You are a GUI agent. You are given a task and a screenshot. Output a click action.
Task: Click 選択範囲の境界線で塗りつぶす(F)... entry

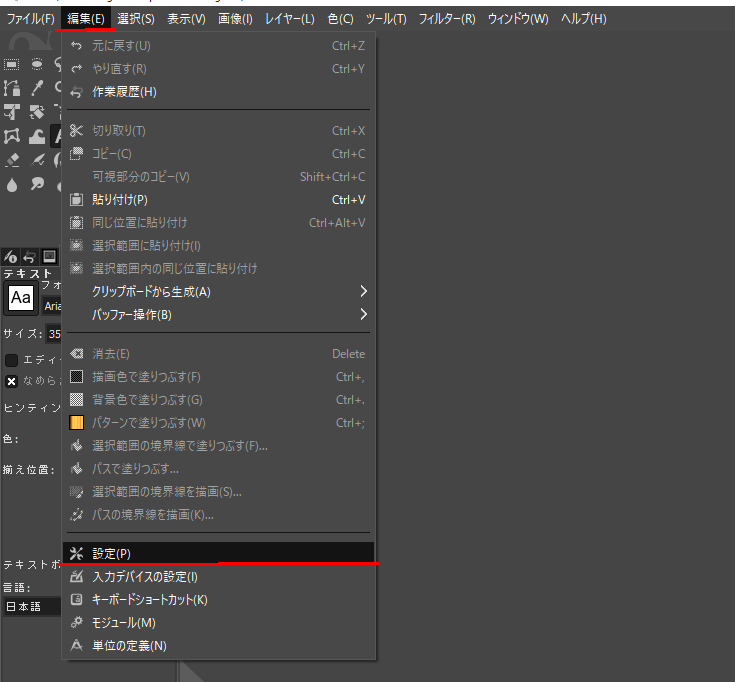pyautogui.click(x=218, y=446)
